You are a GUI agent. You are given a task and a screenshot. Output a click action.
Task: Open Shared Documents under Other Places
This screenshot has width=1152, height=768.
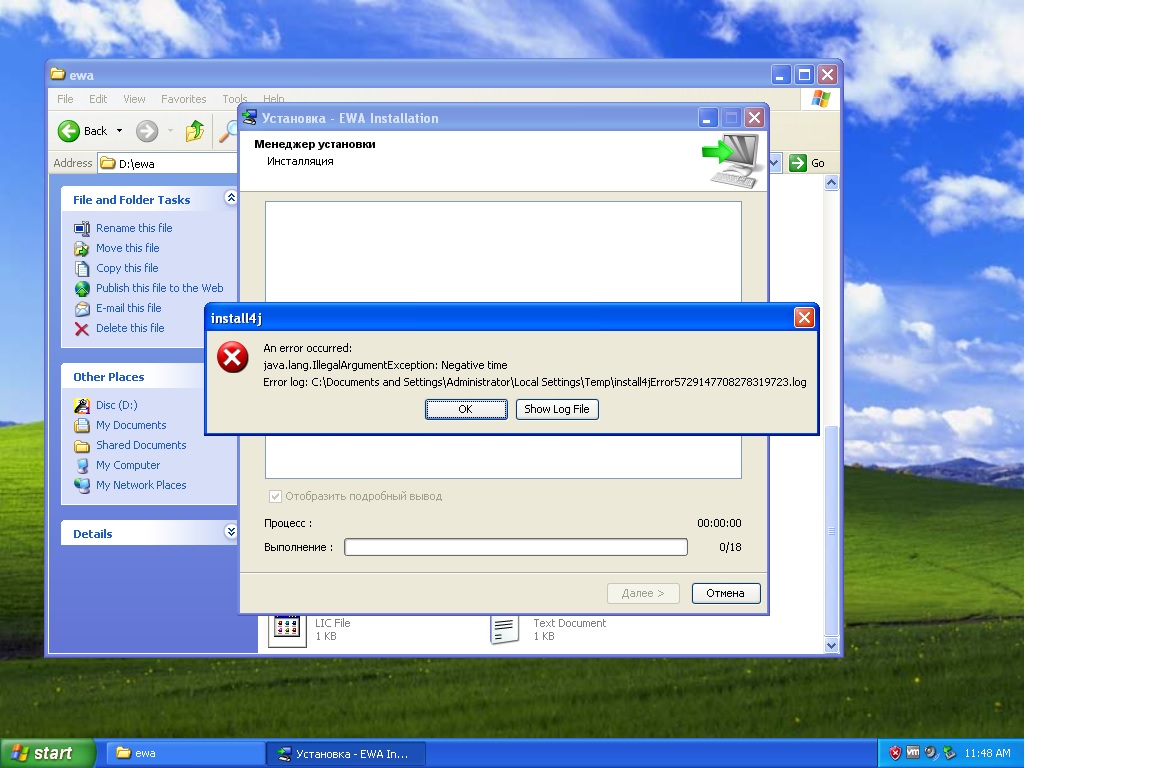point(141,445)
